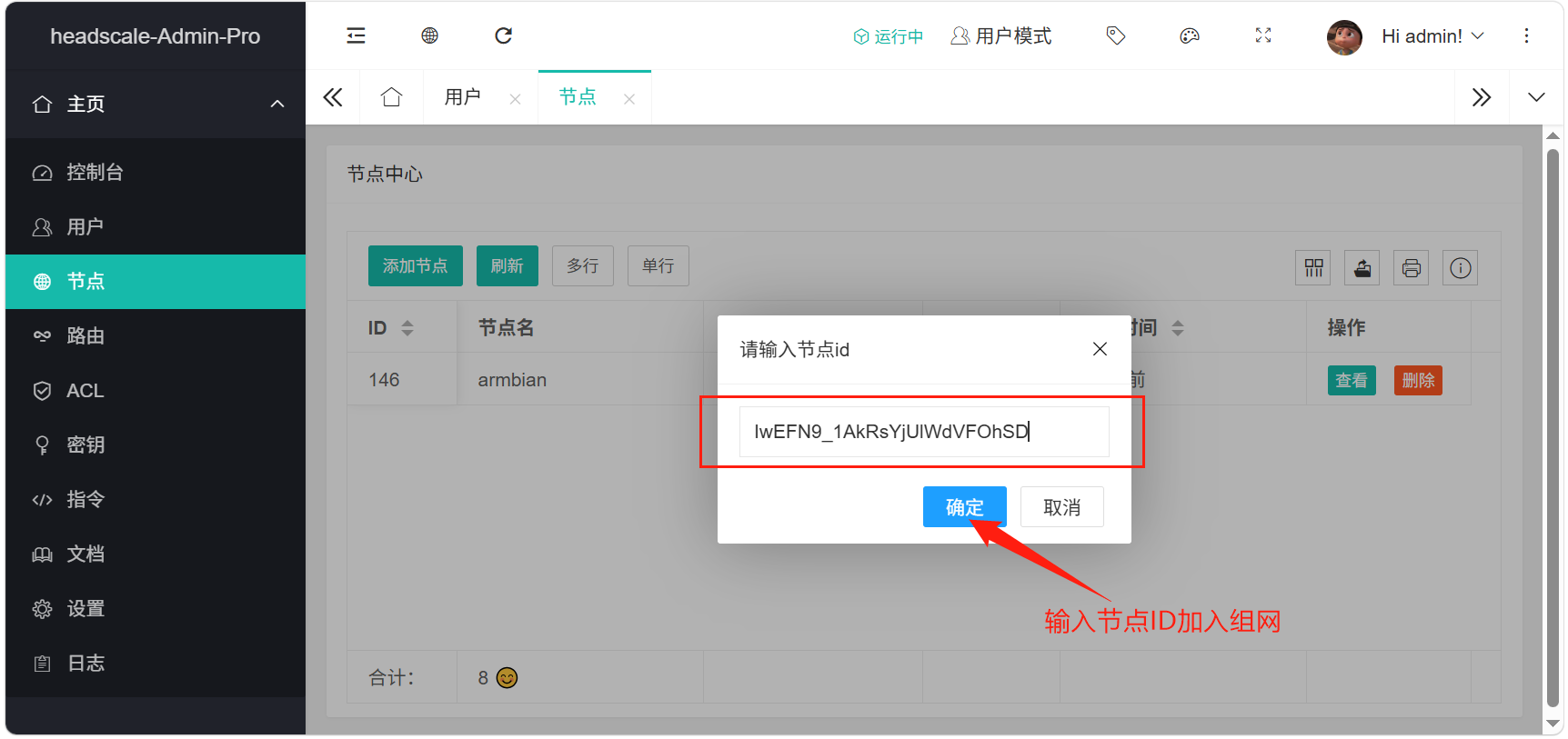This screenshot has height=739, width=1568.
Task: Click the total count 8 cell
Action: (580, 677)
